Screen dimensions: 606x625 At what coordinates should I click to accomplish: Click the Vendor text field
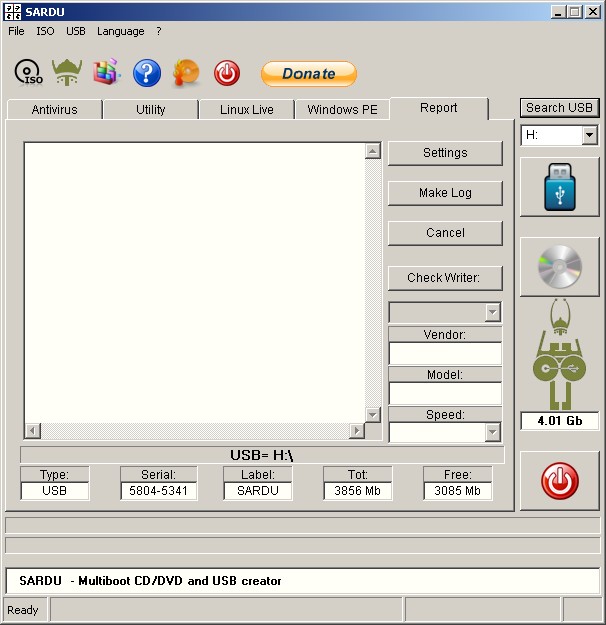(445, 354)
